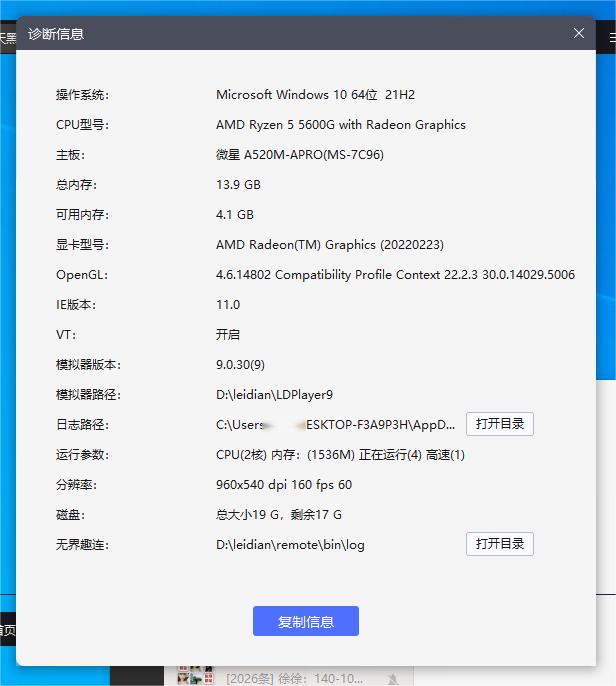Open the 无界趣连 log directory
This screenshot has width=616, height=686.
[499, 544]
